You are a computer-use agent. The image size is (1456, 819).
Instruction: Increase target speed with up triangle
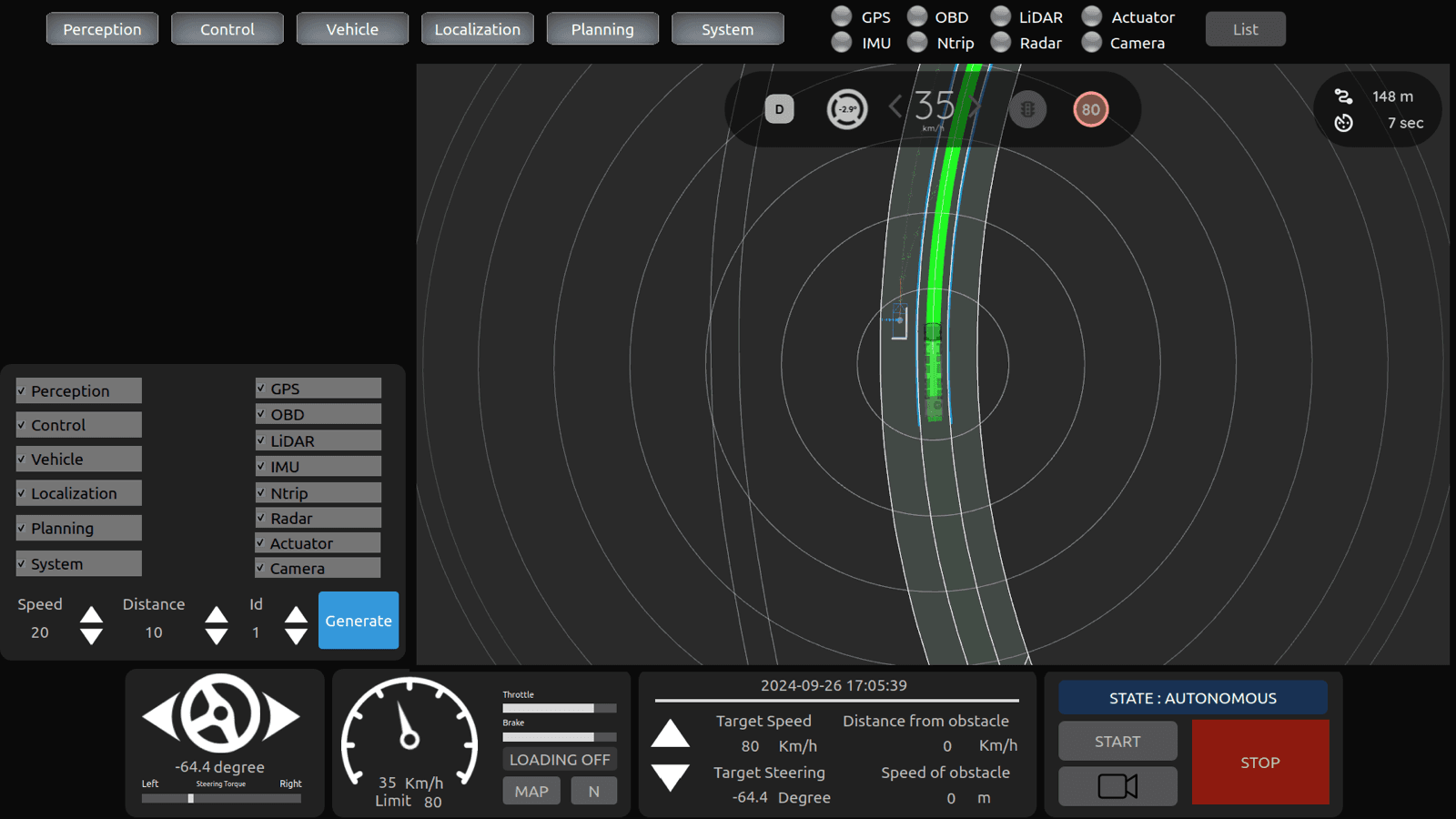[x=671, y=733]
